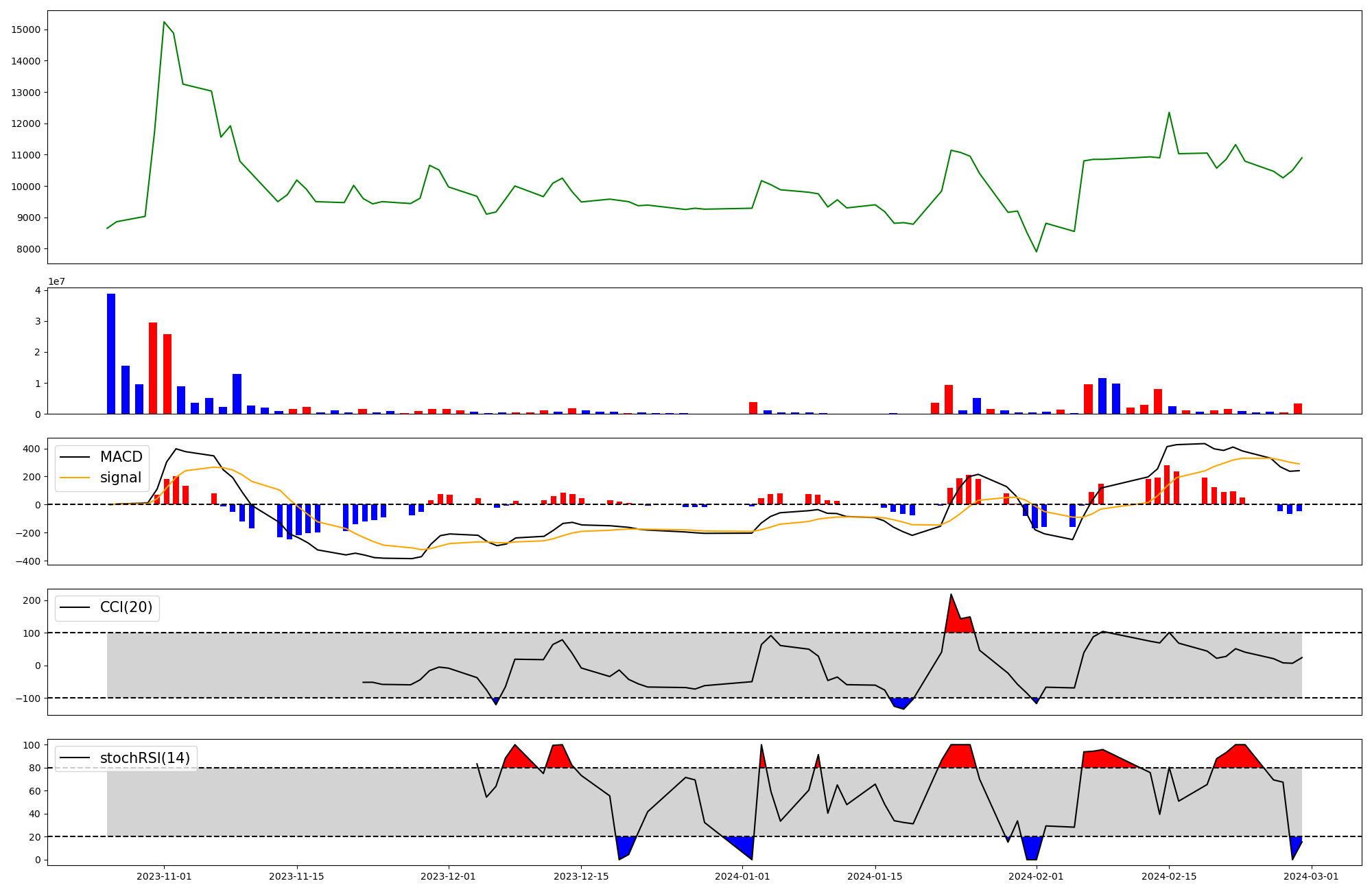This screenshot has height=892, width=1372.
Task: Click the MACD legend entry
Action: (x=121, y=457)
